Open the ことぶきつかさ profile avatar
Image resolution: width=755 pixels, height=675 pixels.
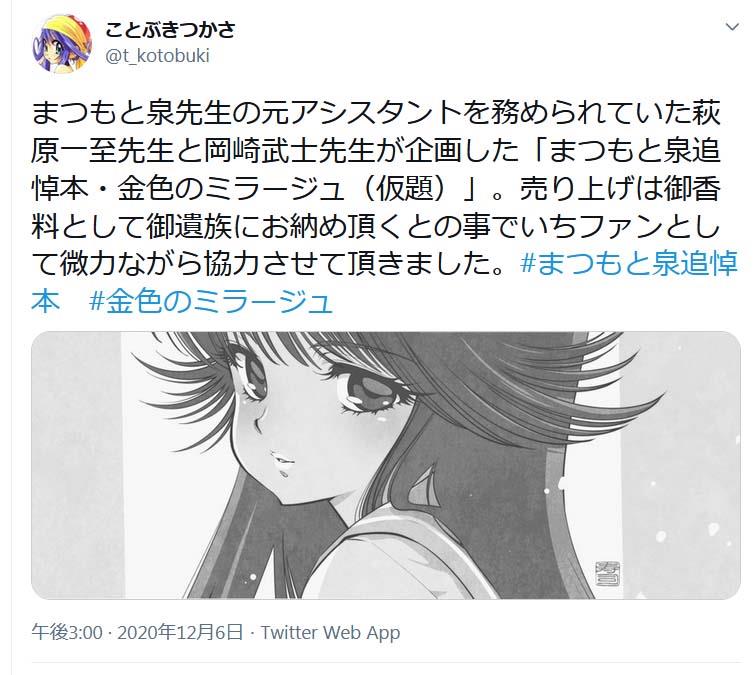[x=62, y=43]
